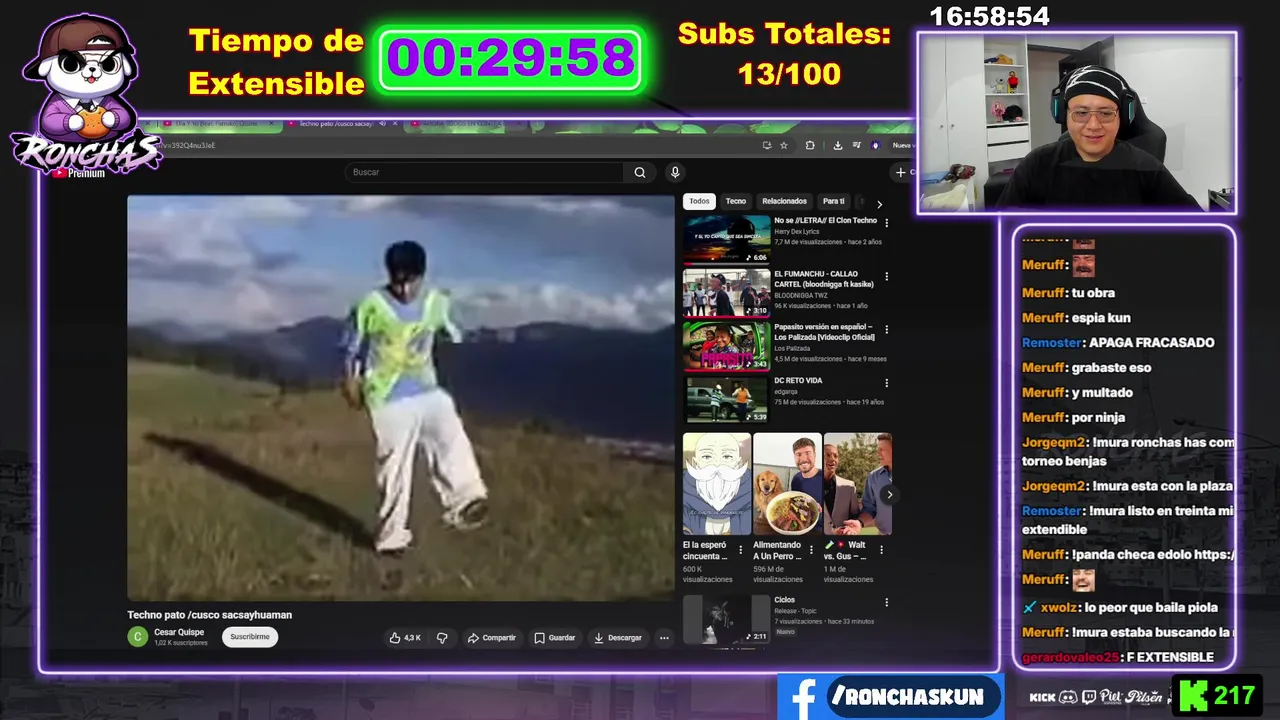1280x720 pixels.
Task: Open Cesar Quispe channel name link
Action: [179, 632]
